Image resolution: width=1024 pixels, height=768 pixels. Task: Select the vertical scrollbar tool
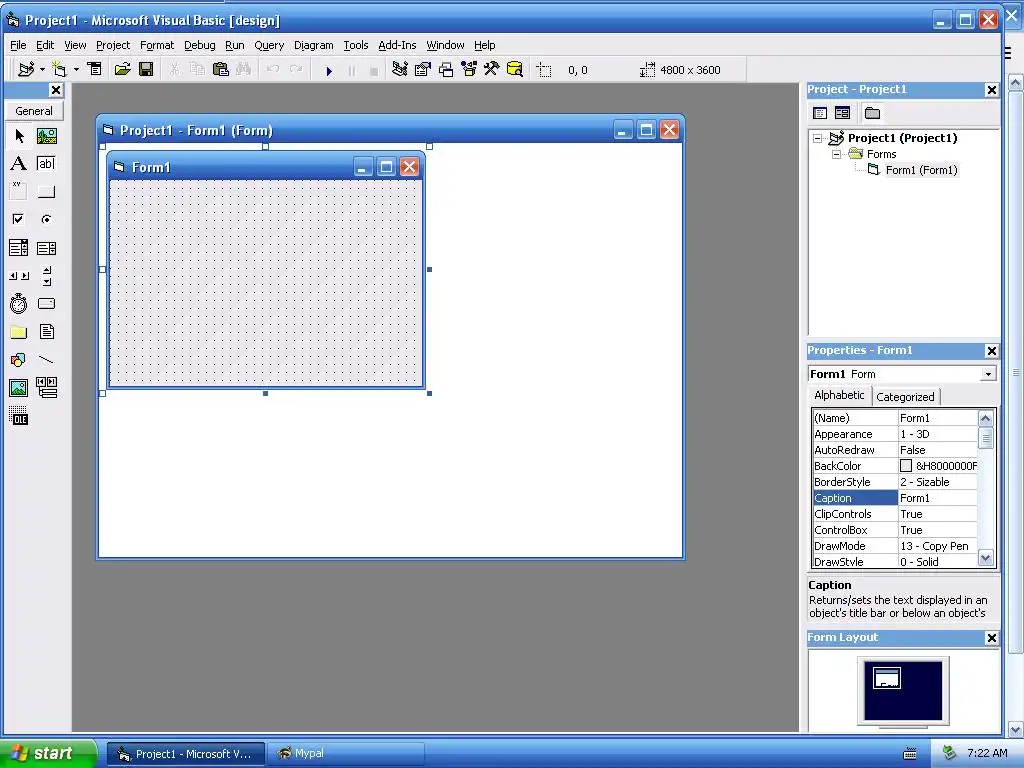point(46,276)
